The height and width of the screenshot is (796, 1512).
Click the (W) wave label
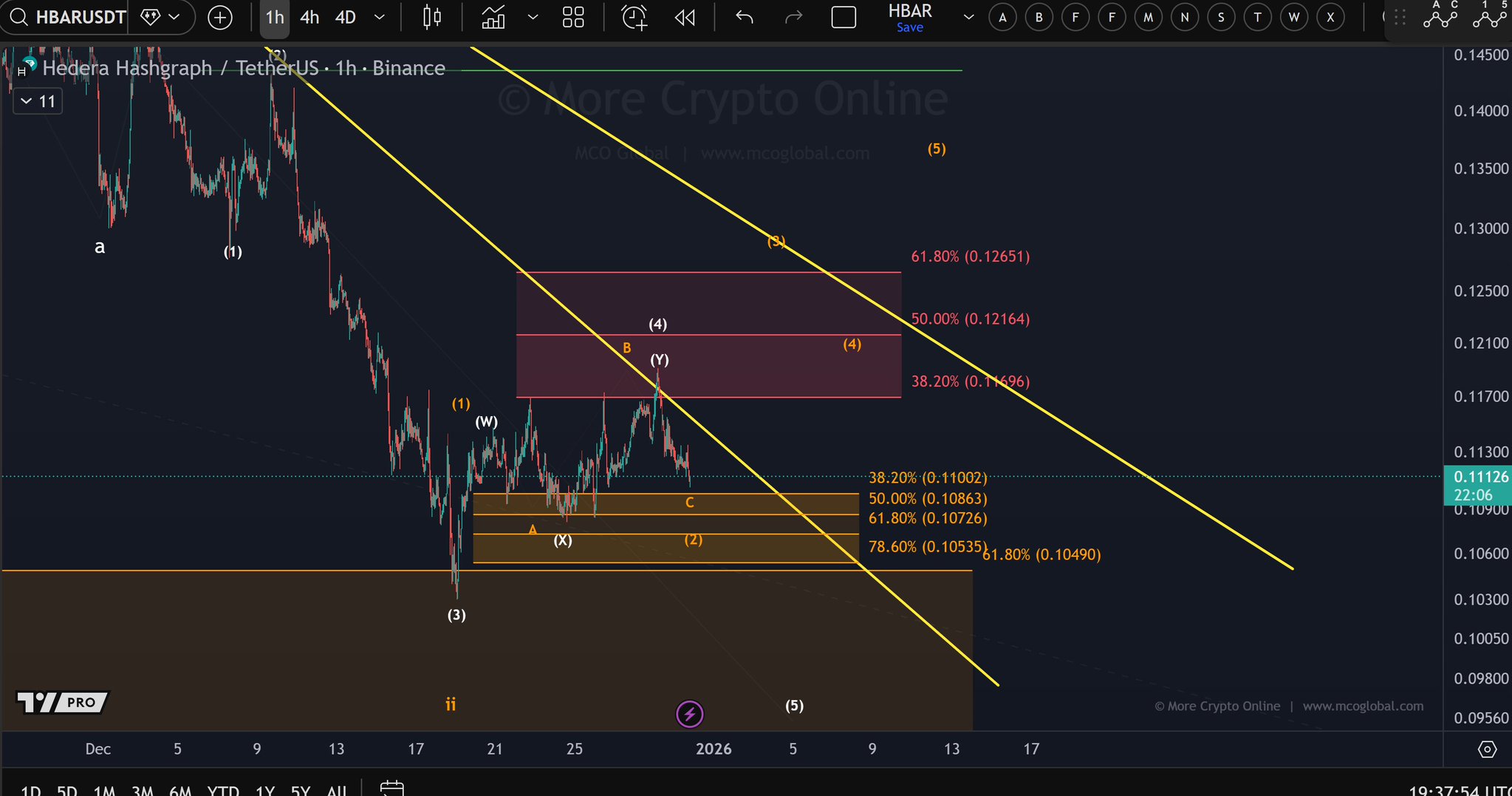[x=486, y=422]
